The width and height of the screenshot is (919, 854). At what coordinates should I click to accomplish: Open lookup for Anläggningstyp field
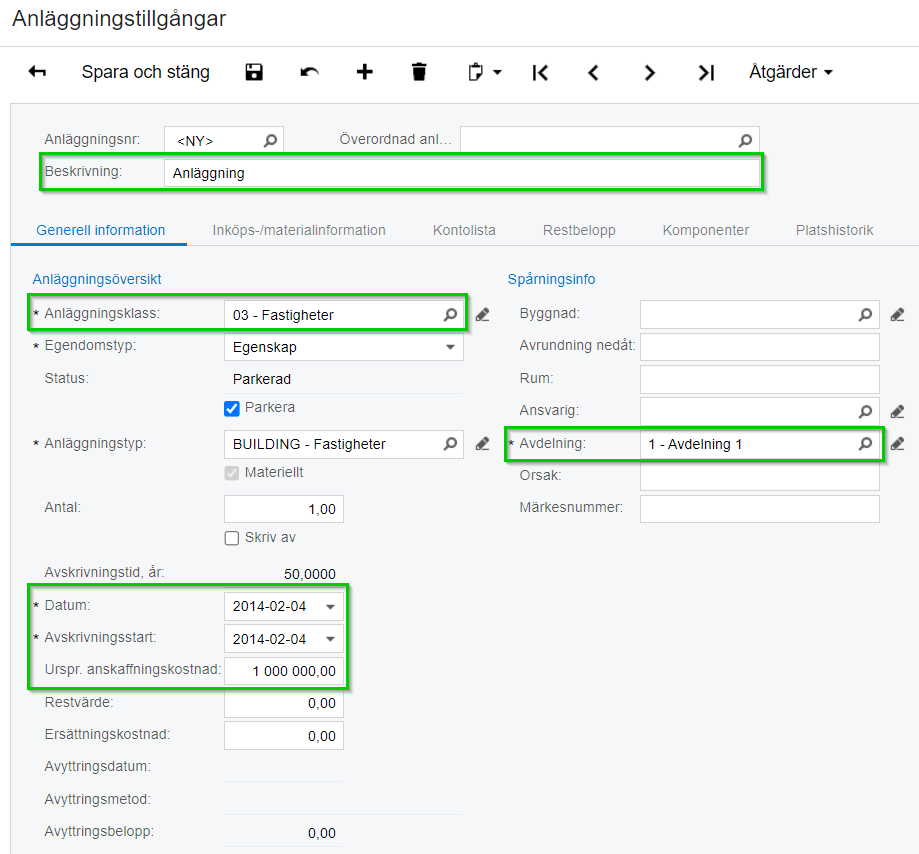pos(450,444)
